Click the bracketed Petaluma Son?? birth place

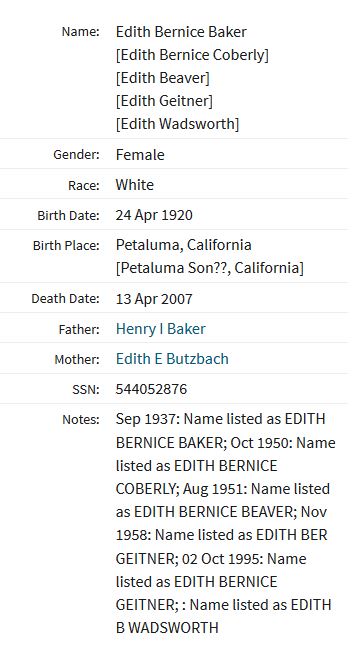pos(210,268)
